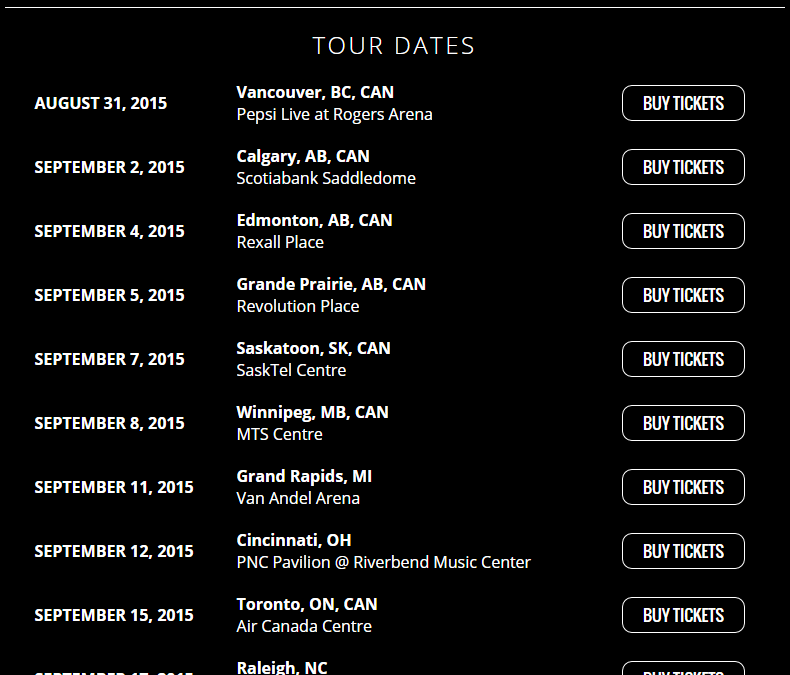Buy tickets for Toronto Air Canada Centre

[683, 615]
